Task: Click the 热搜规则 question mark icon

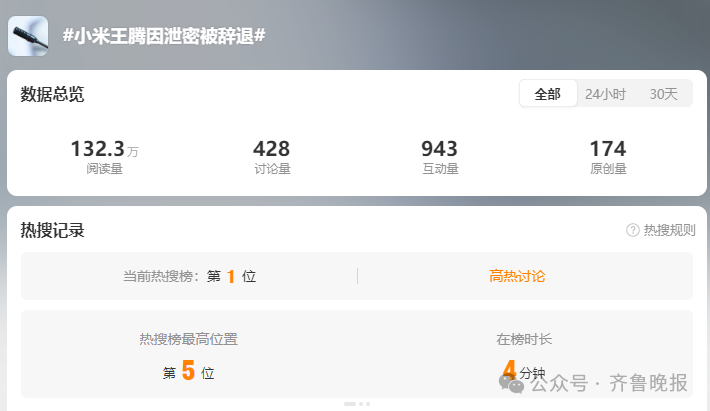Action: click(x=633, y=230)
